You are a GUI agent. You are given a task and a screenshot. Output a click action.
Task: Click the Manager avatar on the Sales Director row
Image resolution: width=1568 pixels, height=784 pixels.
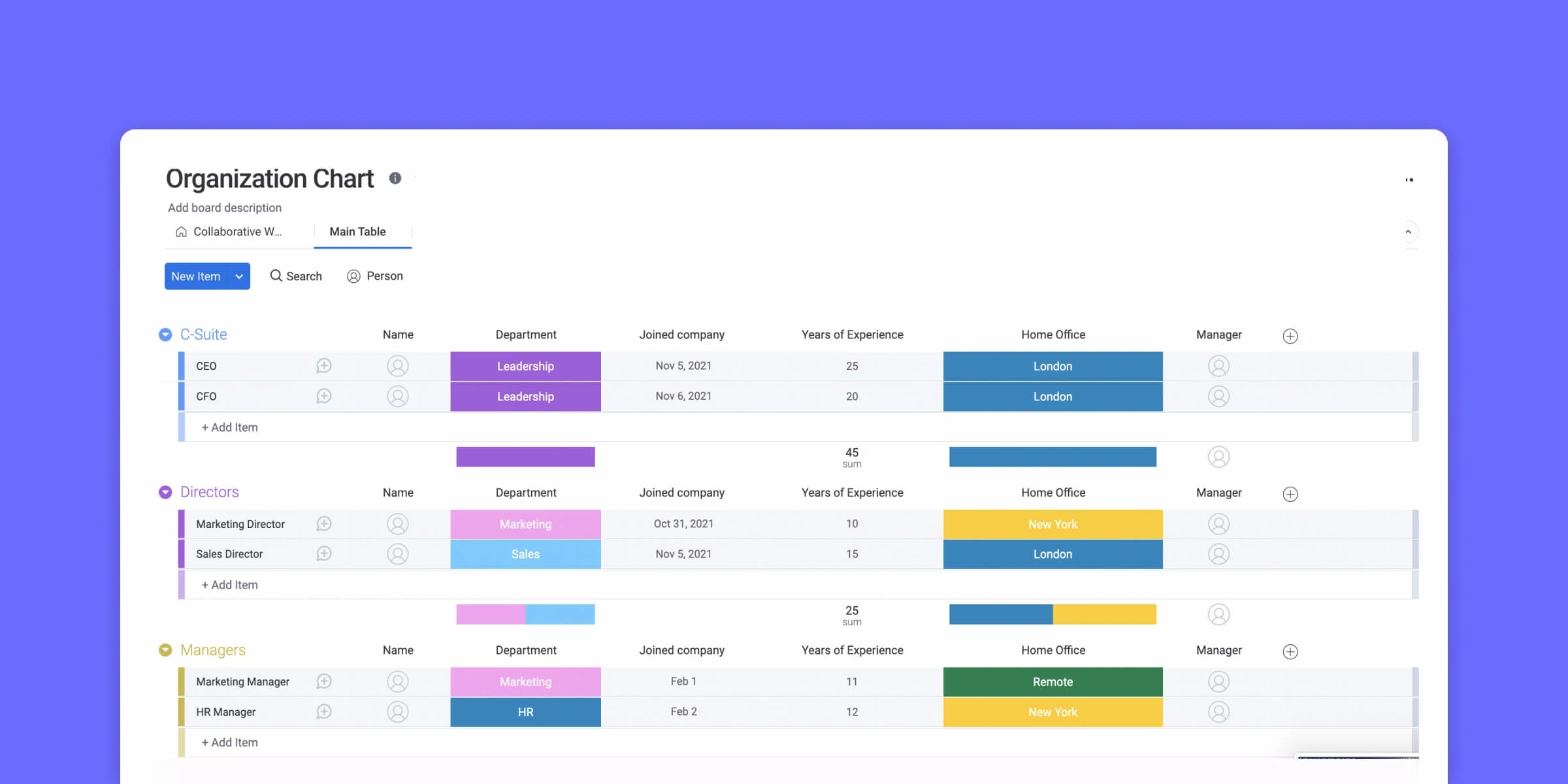tap(1218, 553)
